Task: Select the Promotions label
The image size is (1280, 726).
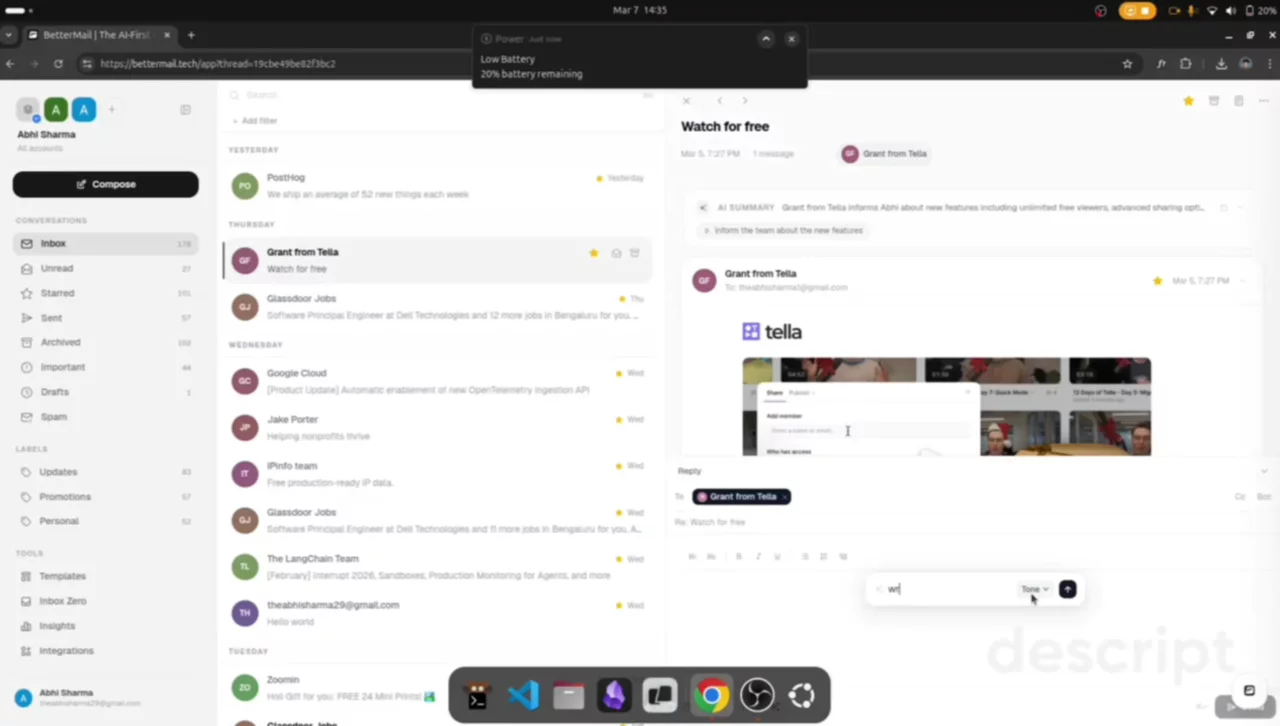Action: [x=105, y=497]
